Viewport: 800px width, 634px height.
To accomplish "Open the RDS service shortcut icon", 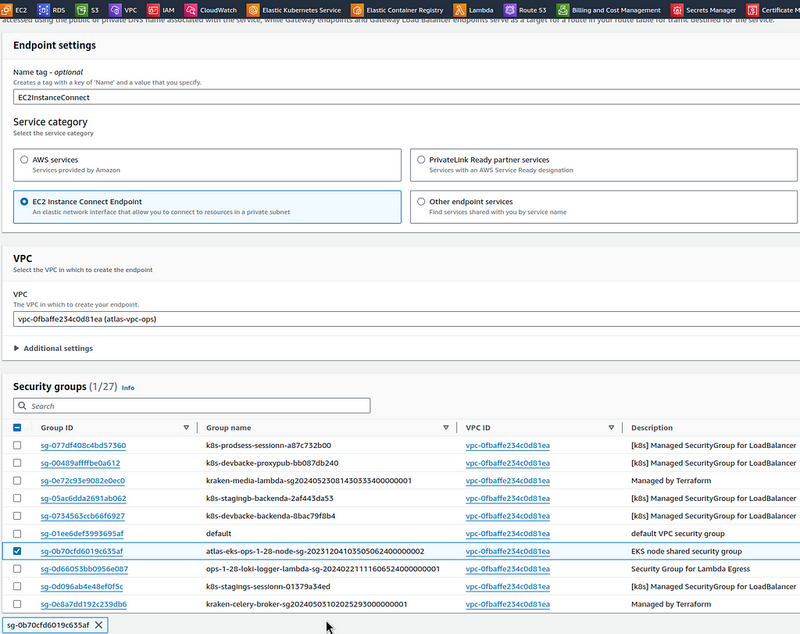I will [46, 10].
